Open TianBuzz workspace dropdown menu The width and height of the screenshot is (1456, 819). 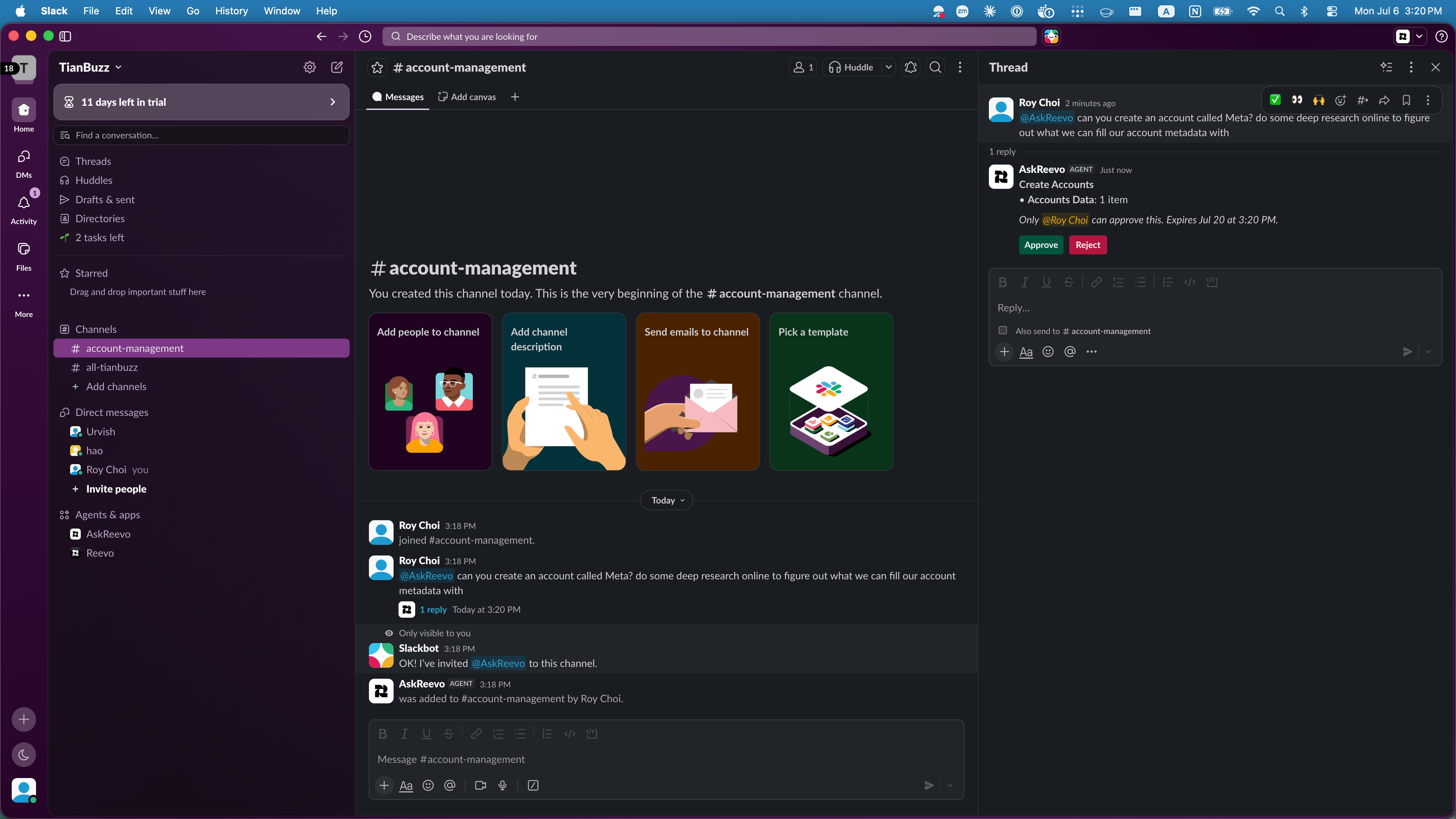(x=91, y=67)
